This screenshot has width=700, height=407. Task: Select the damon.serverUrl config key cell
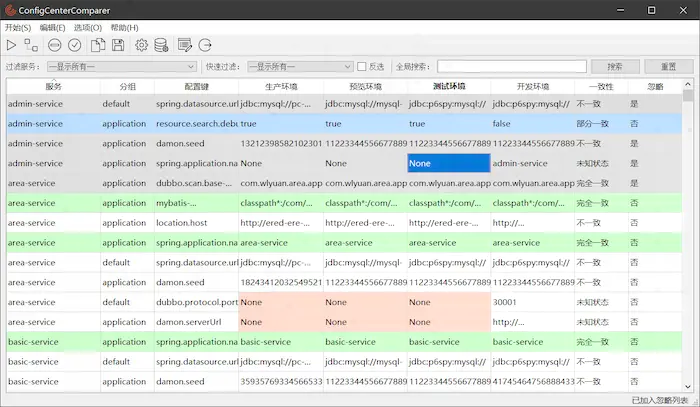point(196,322)
